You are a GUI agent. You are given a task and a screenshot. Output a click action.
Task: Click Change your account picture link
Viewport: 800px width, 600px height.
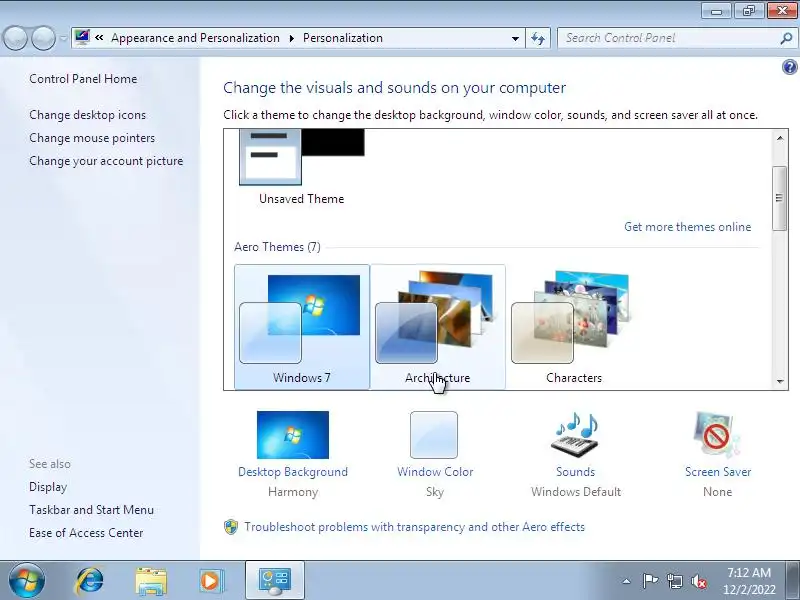tap(106, 161)
